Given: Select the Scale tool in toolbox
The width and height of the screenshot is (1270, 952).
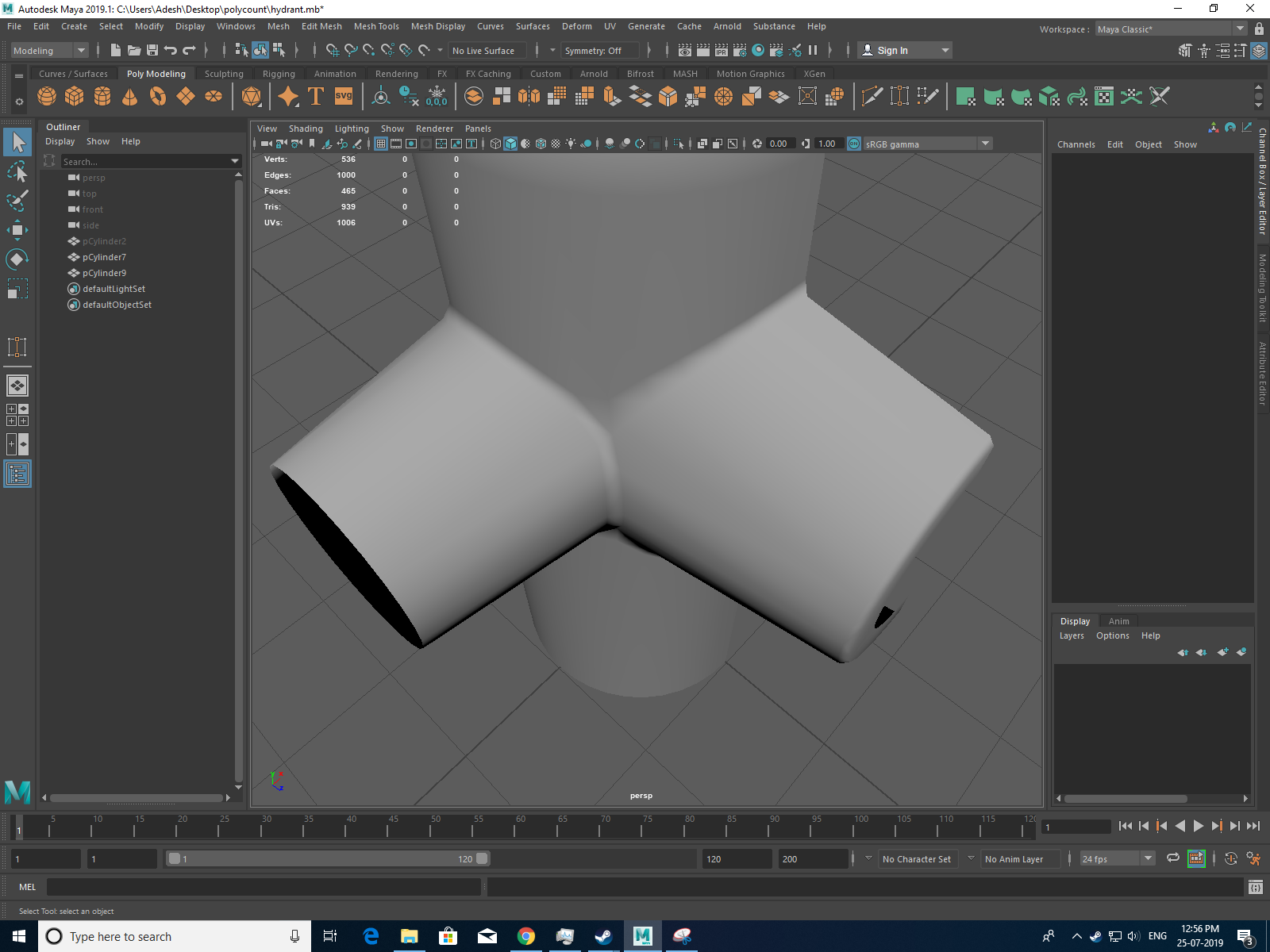Looking at the screenshot, I should pyautogui.click(x=17, y=289).
